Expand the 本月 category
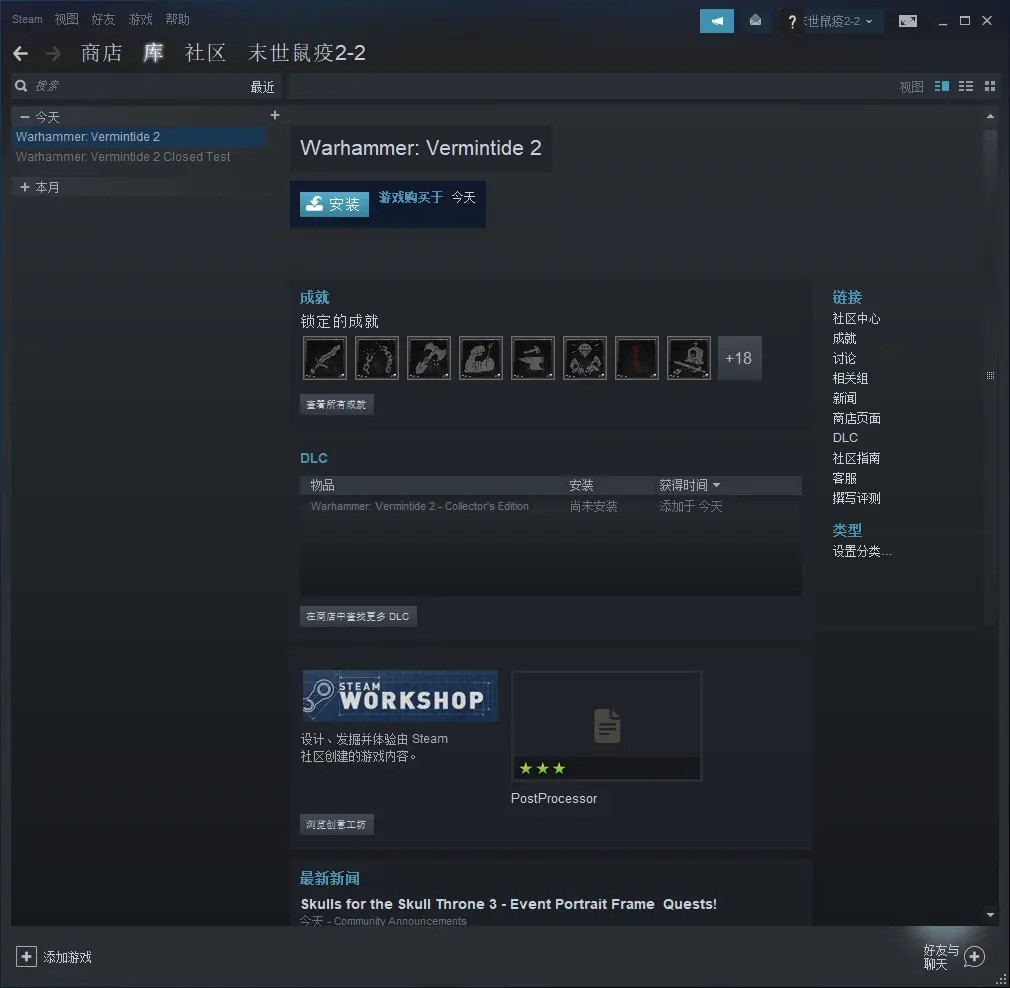1010x988 pixels. tap(24, 187)
